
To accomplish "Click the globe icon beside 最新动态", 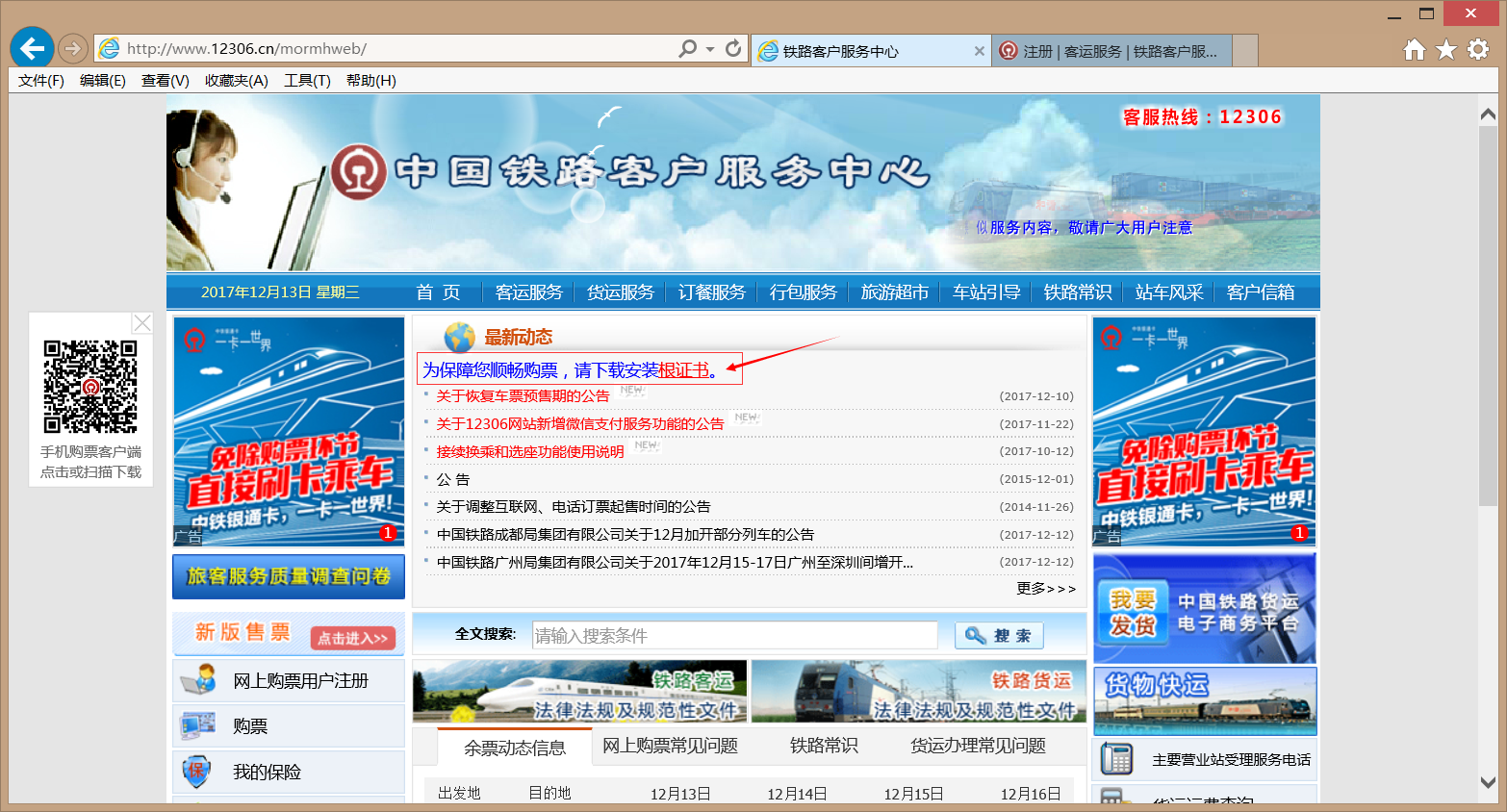I will [x=460, y=337].
